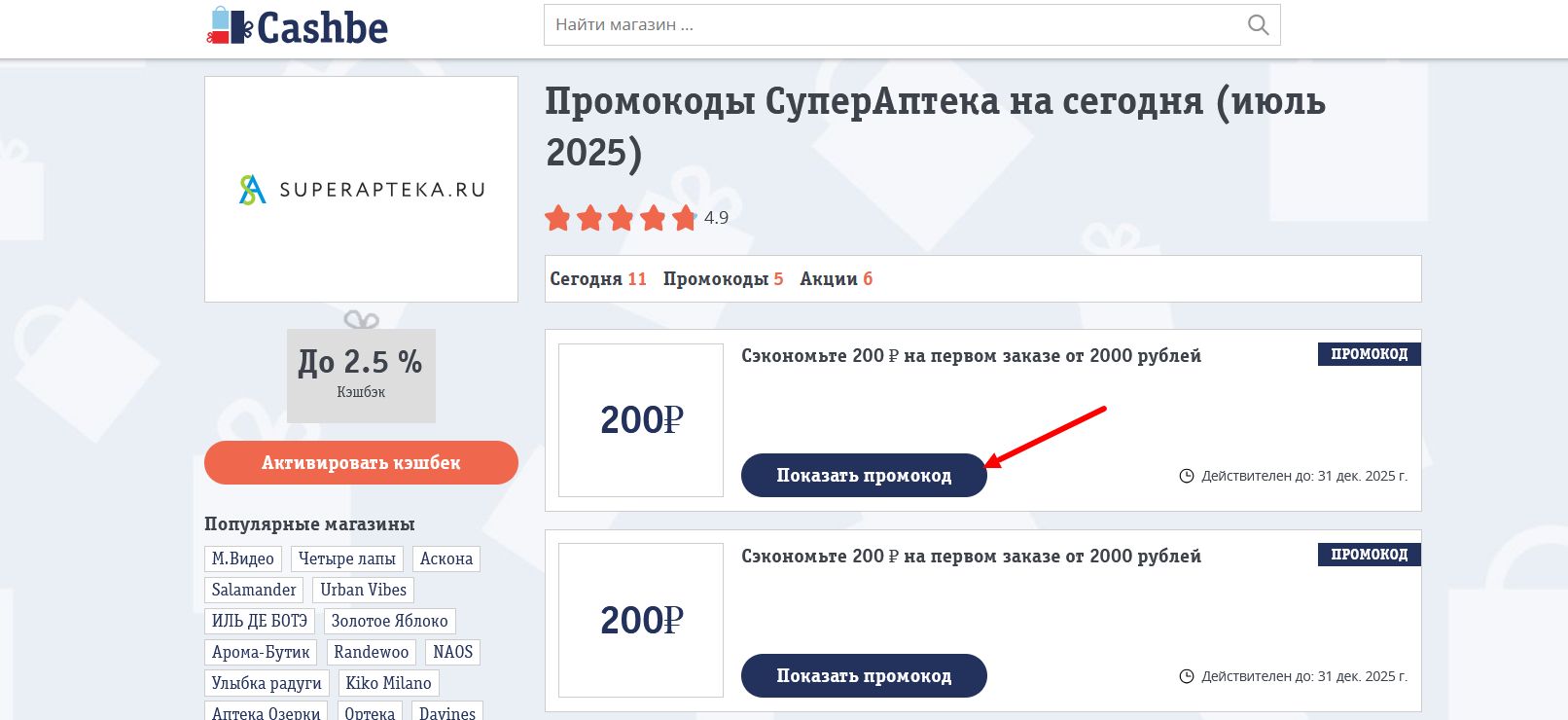This screenshot has width=1568, height=720.
Task: Open the 'Золотое Яблоко' store tag
Action: point(390,622)
